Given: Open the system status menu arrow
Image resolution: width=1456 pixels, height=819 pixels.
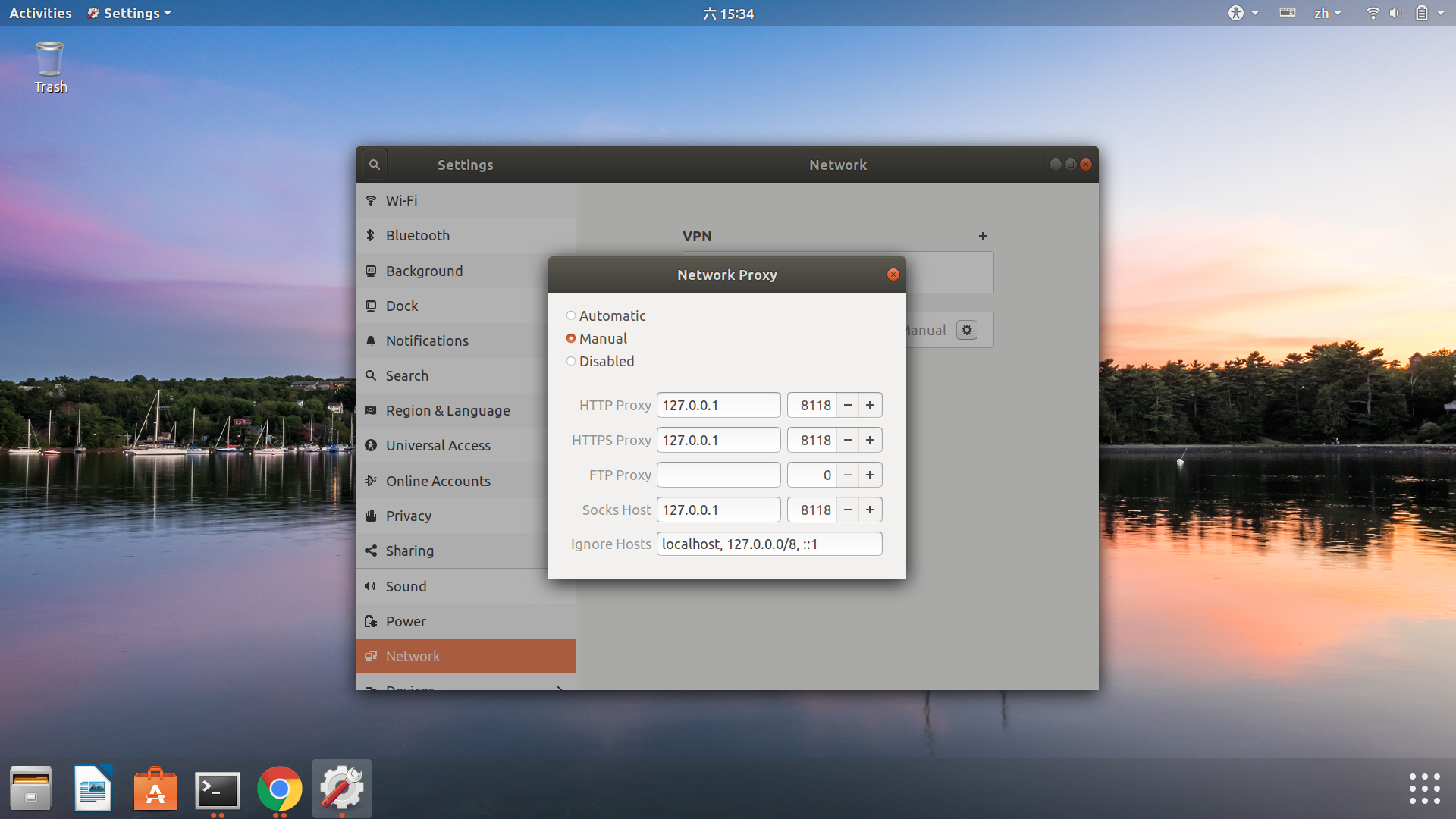Looking at the screenshot, I should click(x=1441, y=13).
